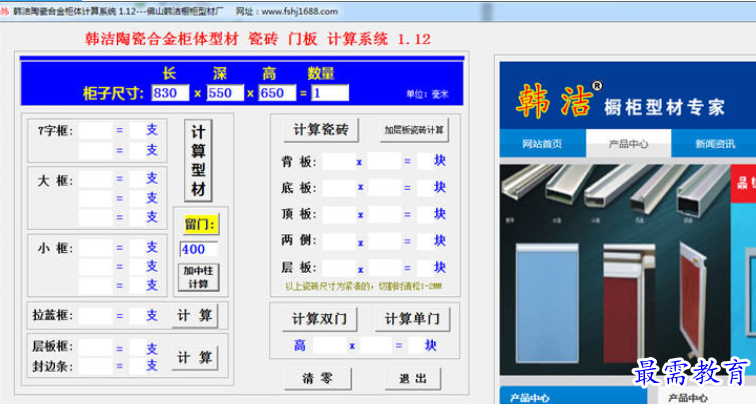This screenshot has width=756, height=404.
Task: Click the tile size note text below 层板
Action: tap(363, 286)
